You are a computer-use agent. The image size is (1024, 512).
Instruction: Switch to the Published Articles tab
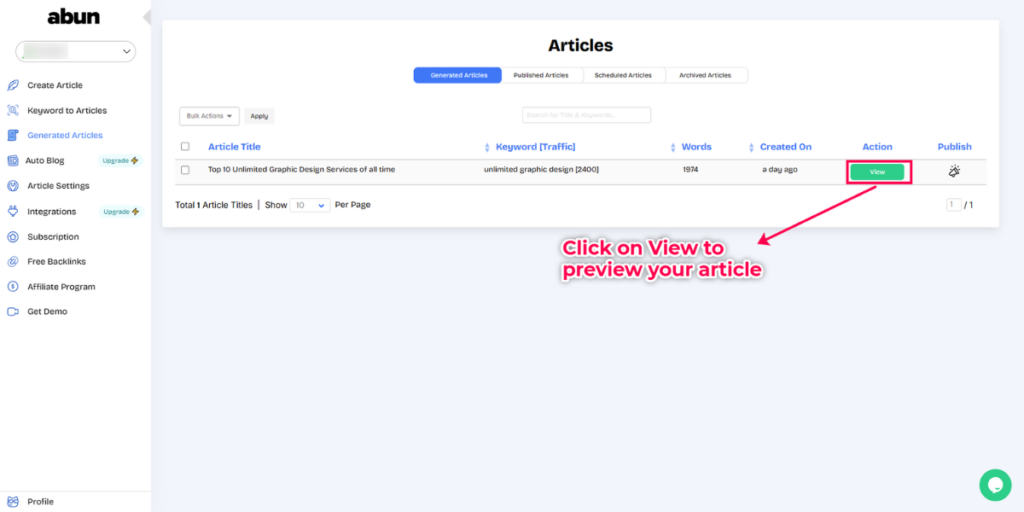541,75
